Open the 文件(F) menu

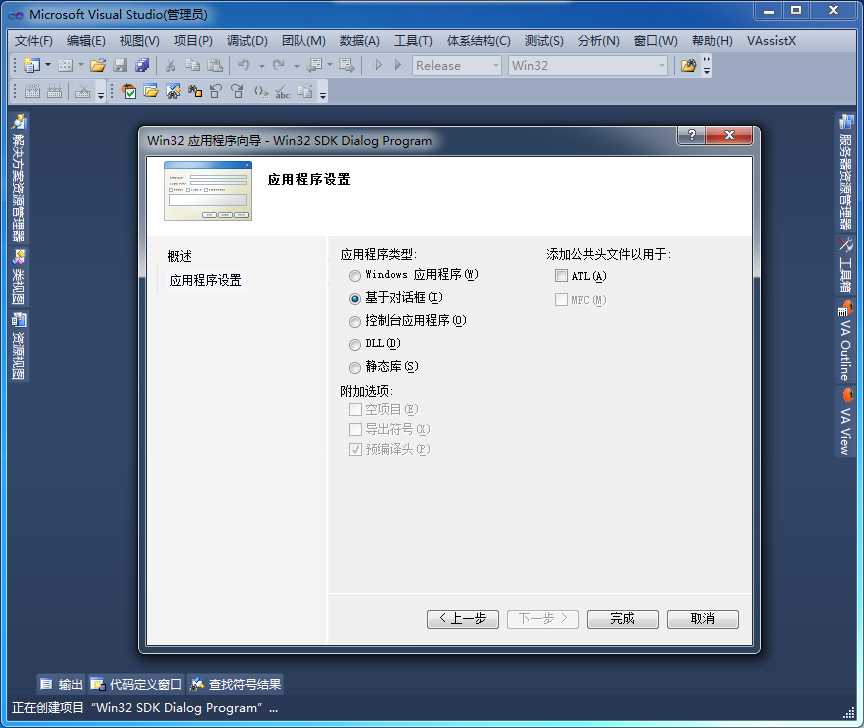click(34, 41)
